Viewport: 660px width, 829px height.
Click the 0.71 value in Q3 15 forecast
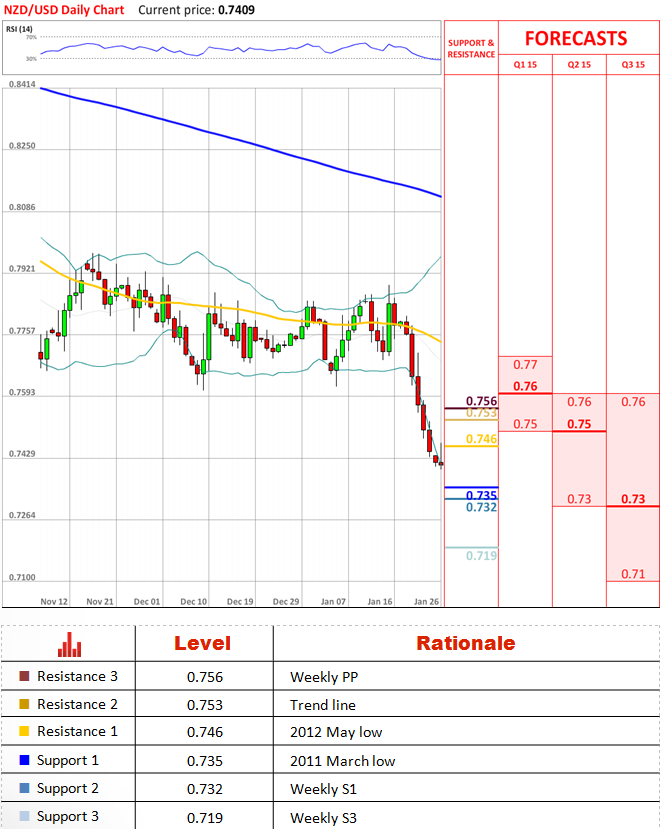[x=633, y=574]
